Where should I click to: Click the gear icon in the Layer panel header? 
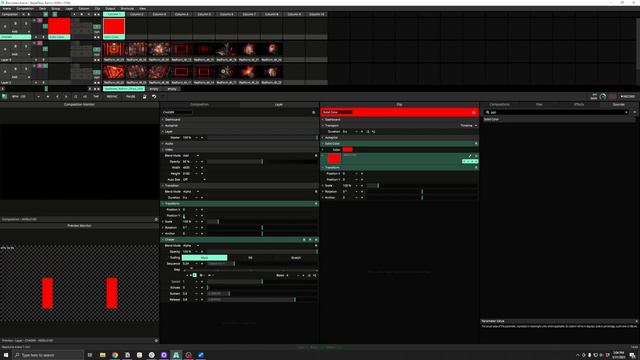pos(313,112)
